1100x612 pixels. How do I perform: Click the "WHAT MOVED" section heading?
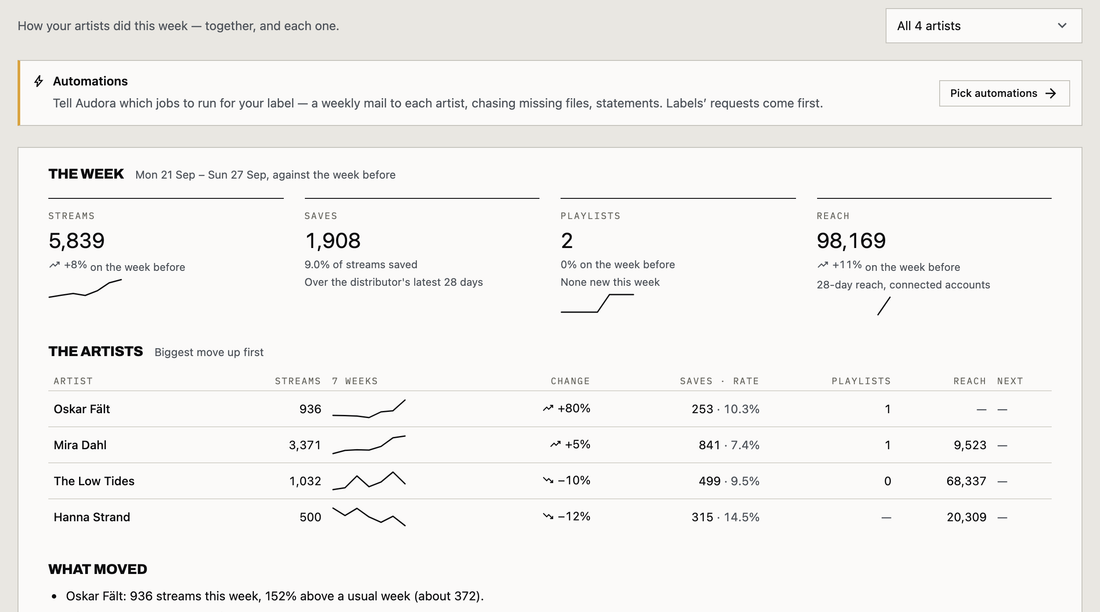pyautogui.click(x=98, y=569)
